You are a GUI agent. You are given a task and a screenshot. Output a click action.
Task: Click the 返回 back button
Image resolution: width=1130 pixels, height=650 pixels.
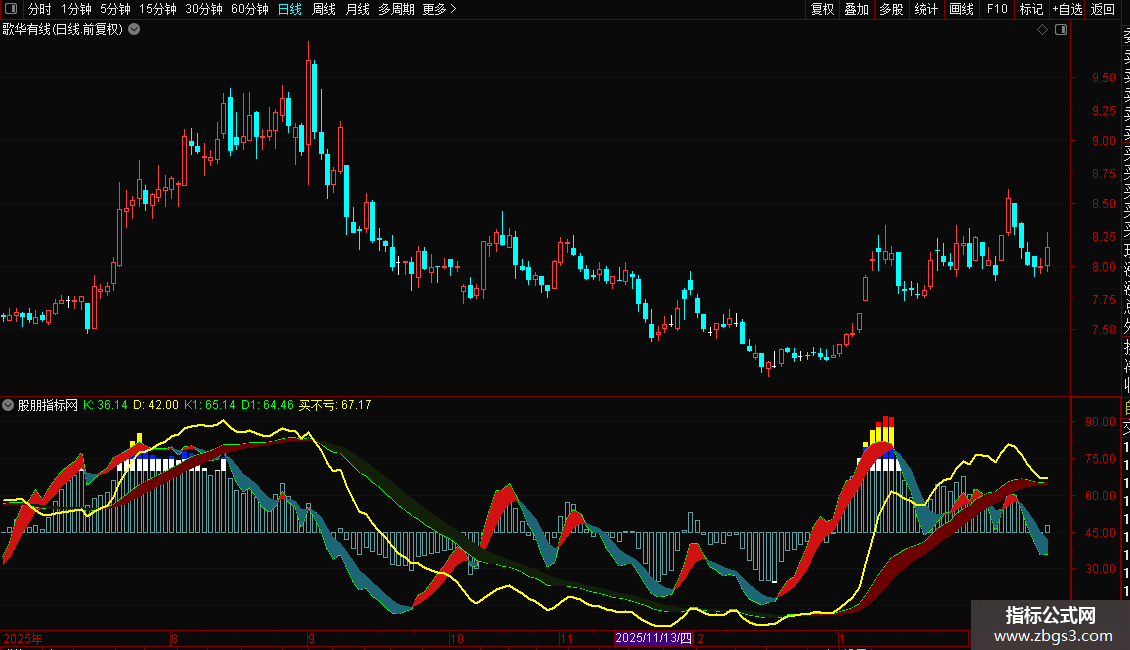[x=1103, y=9]
